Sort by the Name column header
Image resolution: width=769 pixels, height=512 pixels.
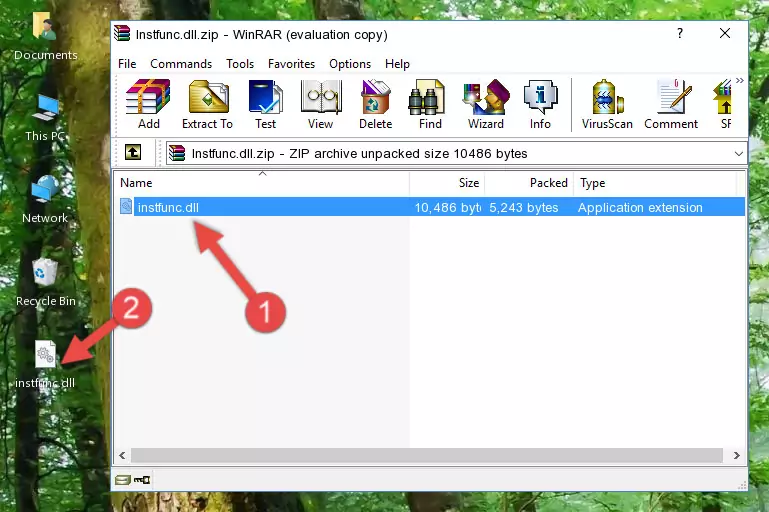point(262,183)
